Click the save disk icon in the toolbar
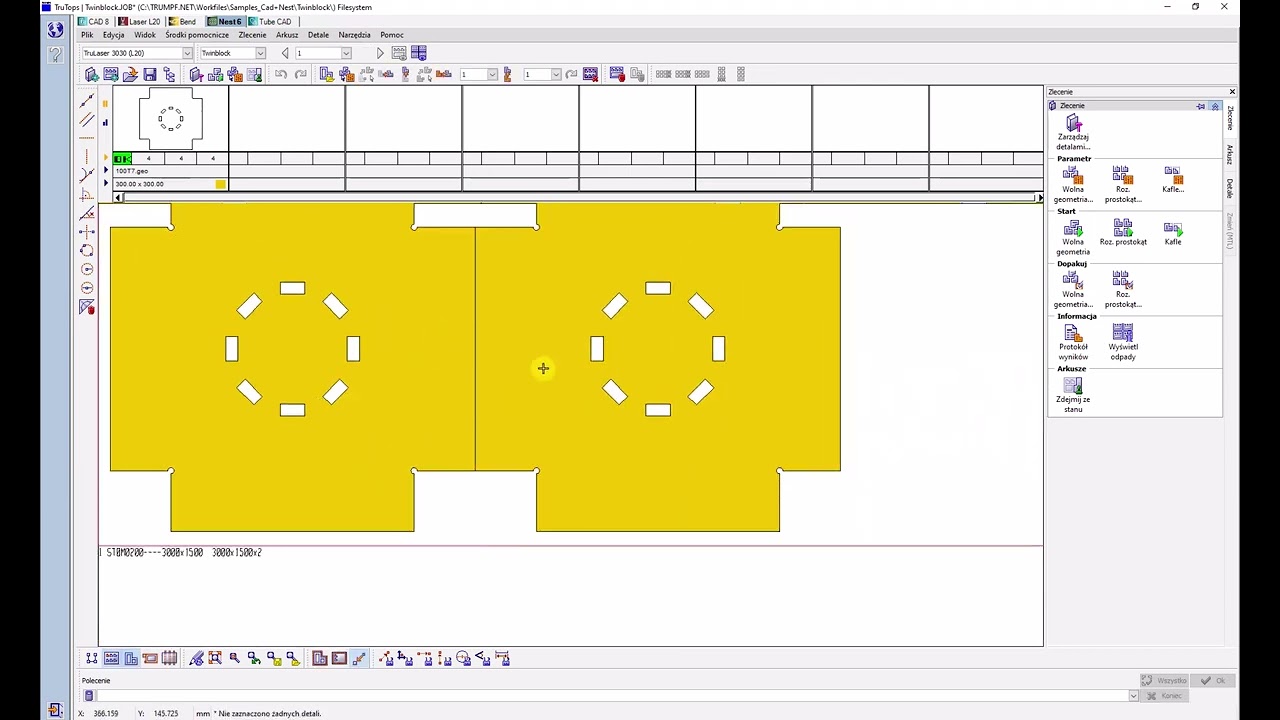 tap(149, 74)
